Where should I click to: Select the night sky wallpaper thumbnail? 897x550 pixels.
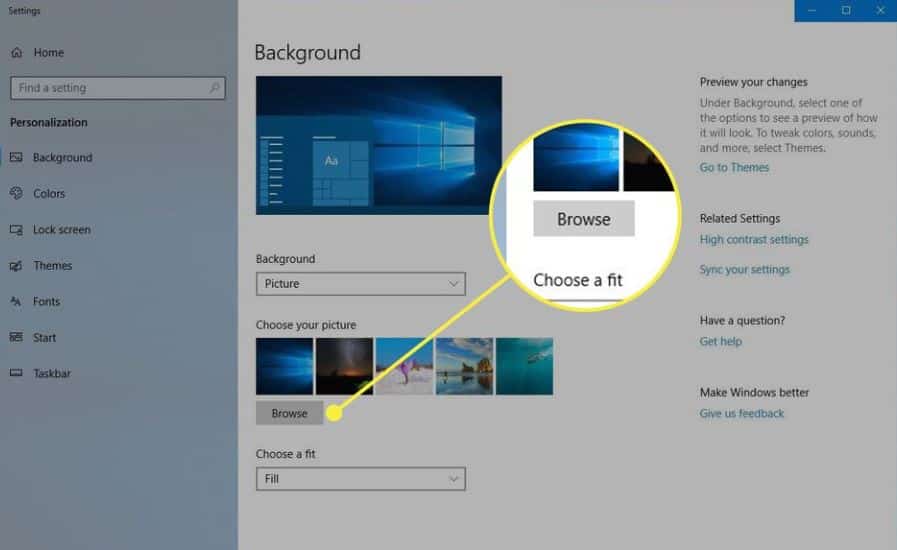[344, 366]
